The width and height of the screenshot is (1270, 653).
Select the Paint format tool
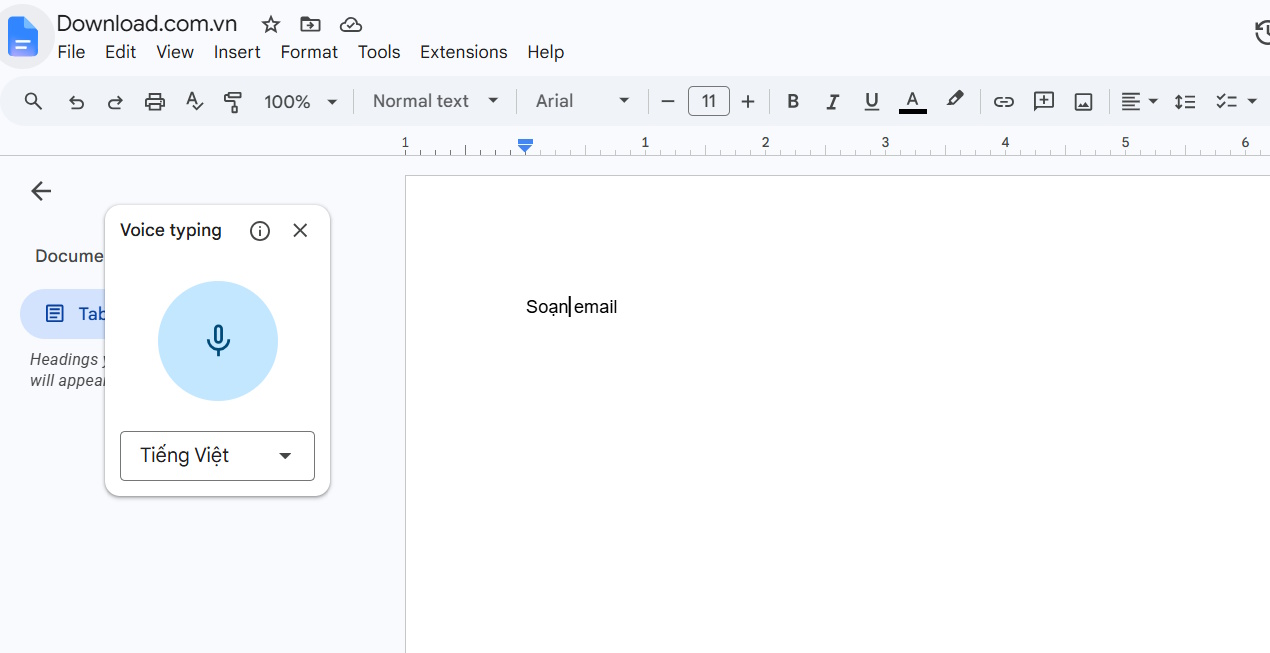[x=233, y=101]
